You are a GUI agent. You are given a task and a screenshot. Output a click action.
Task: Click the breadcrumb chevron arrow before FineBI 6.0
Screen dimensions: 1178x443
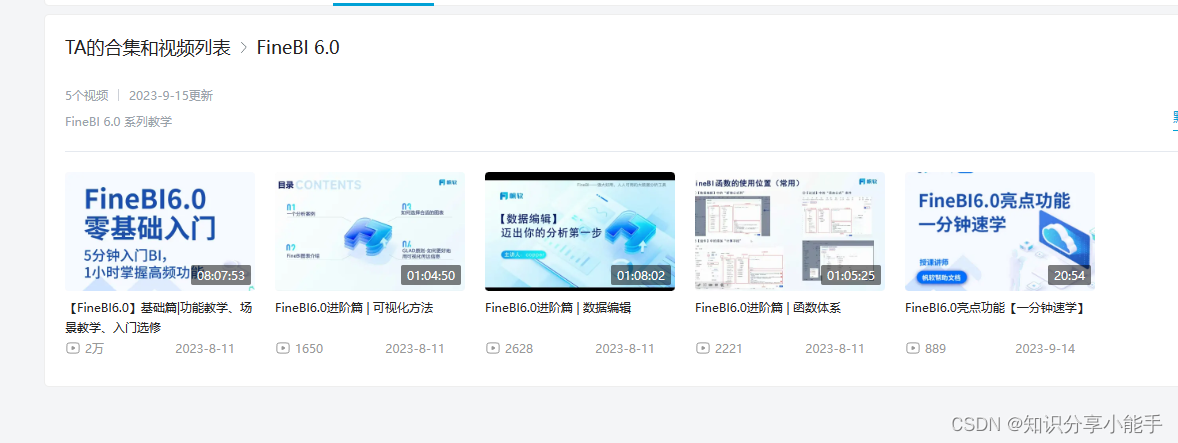(x=243, y=48)
